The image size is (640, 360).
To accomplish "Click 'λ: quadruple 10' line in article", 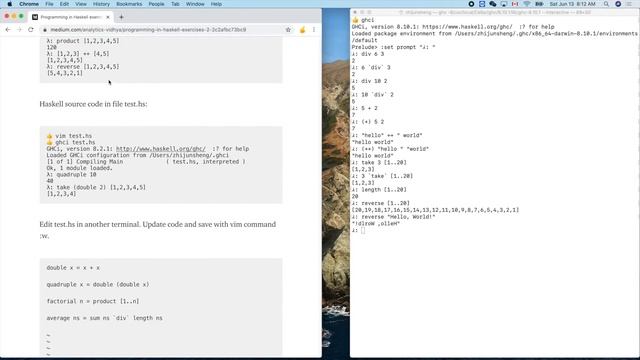I will tap(71, 175).
